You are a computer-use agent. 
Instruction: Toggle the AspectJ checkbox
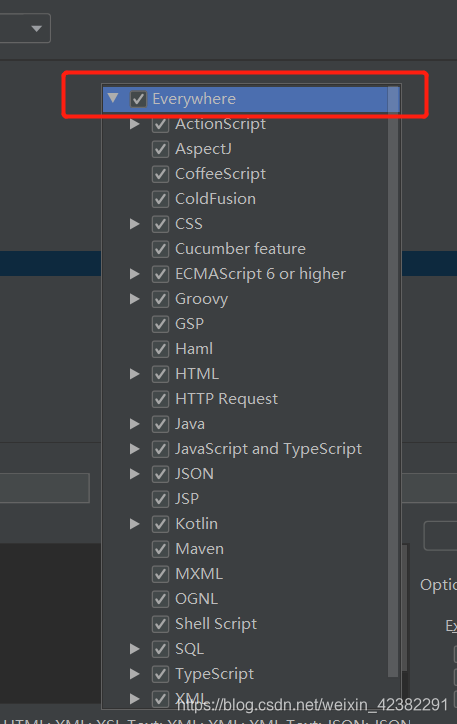pyautogui.click(x=160, y=149)
